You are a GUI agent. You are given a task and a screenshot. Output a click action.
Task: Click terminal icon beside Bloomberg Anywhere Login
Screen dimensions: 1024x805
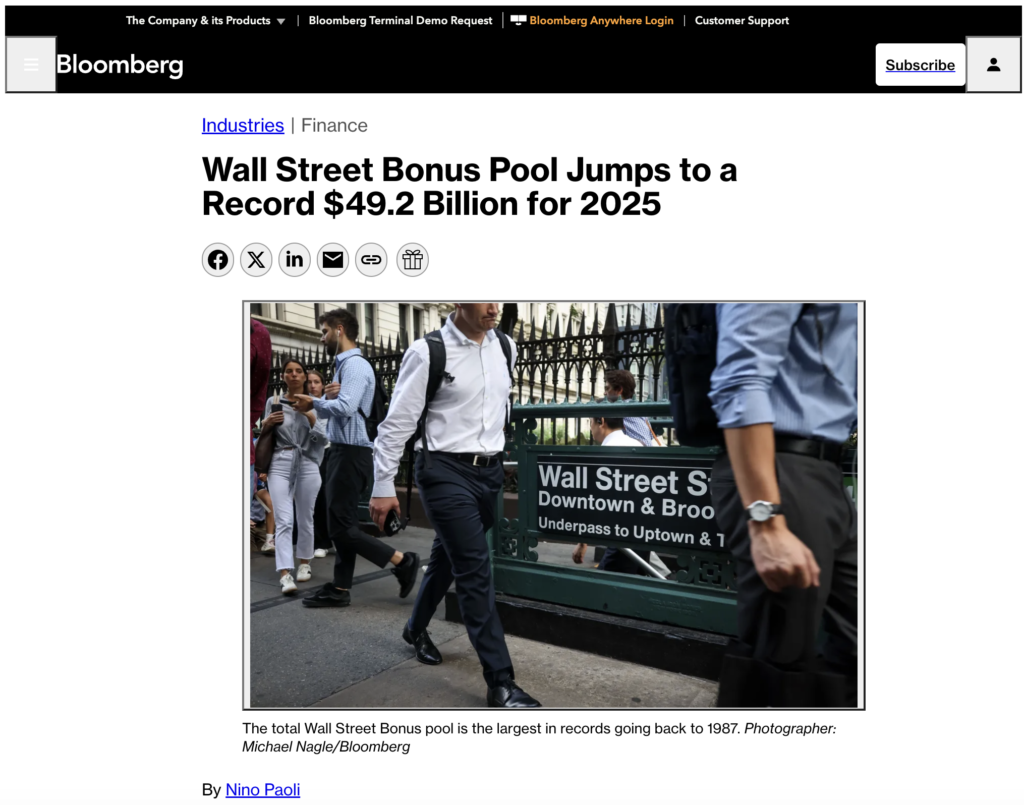[518, 20]
